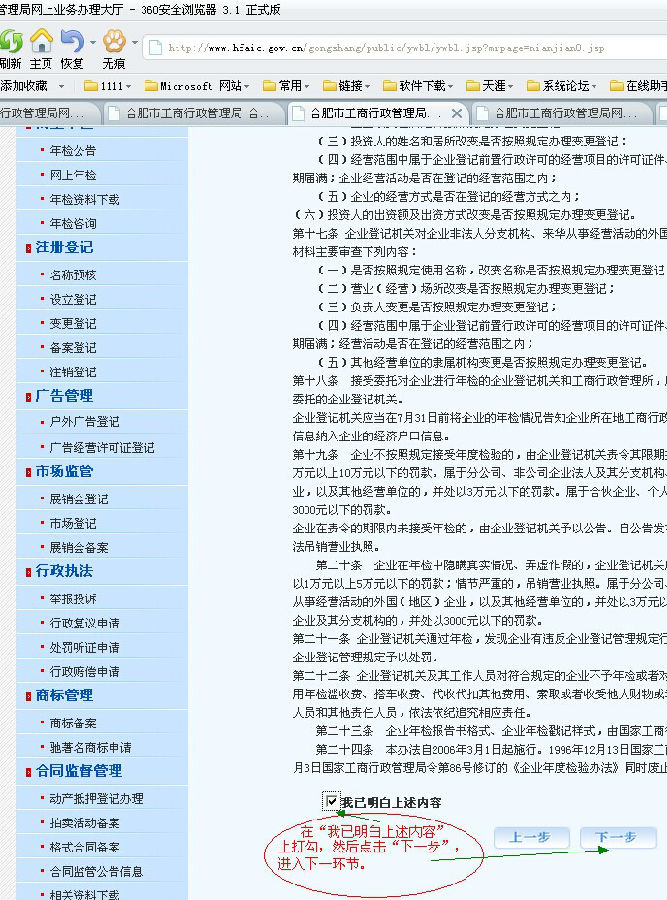Open 举报投诉 sidebar link
The width and height of the screenshot is (667, 900).
coord(73,599)
